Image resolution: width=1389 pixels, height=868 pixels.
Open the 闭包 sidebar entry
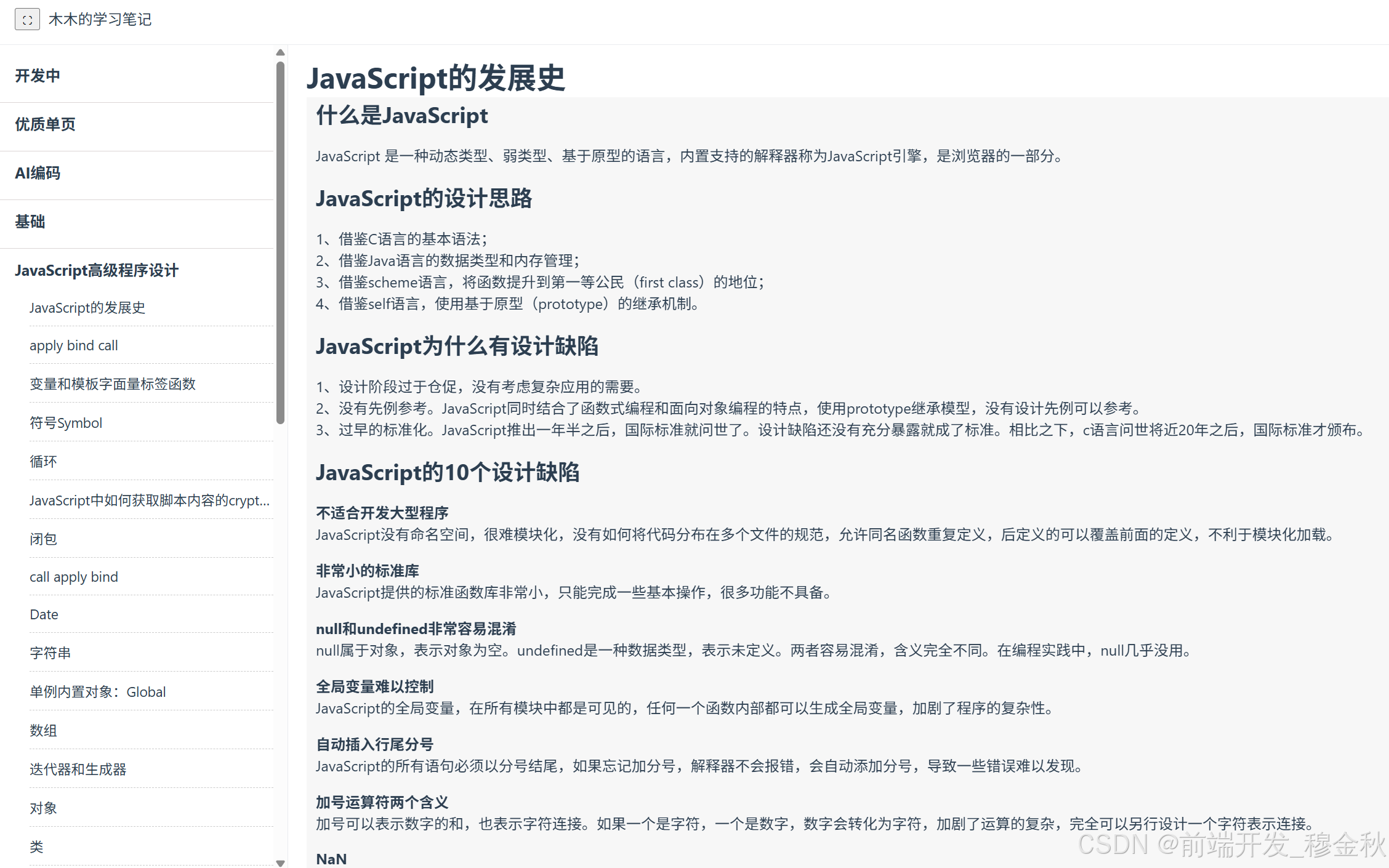pos(43,539)
